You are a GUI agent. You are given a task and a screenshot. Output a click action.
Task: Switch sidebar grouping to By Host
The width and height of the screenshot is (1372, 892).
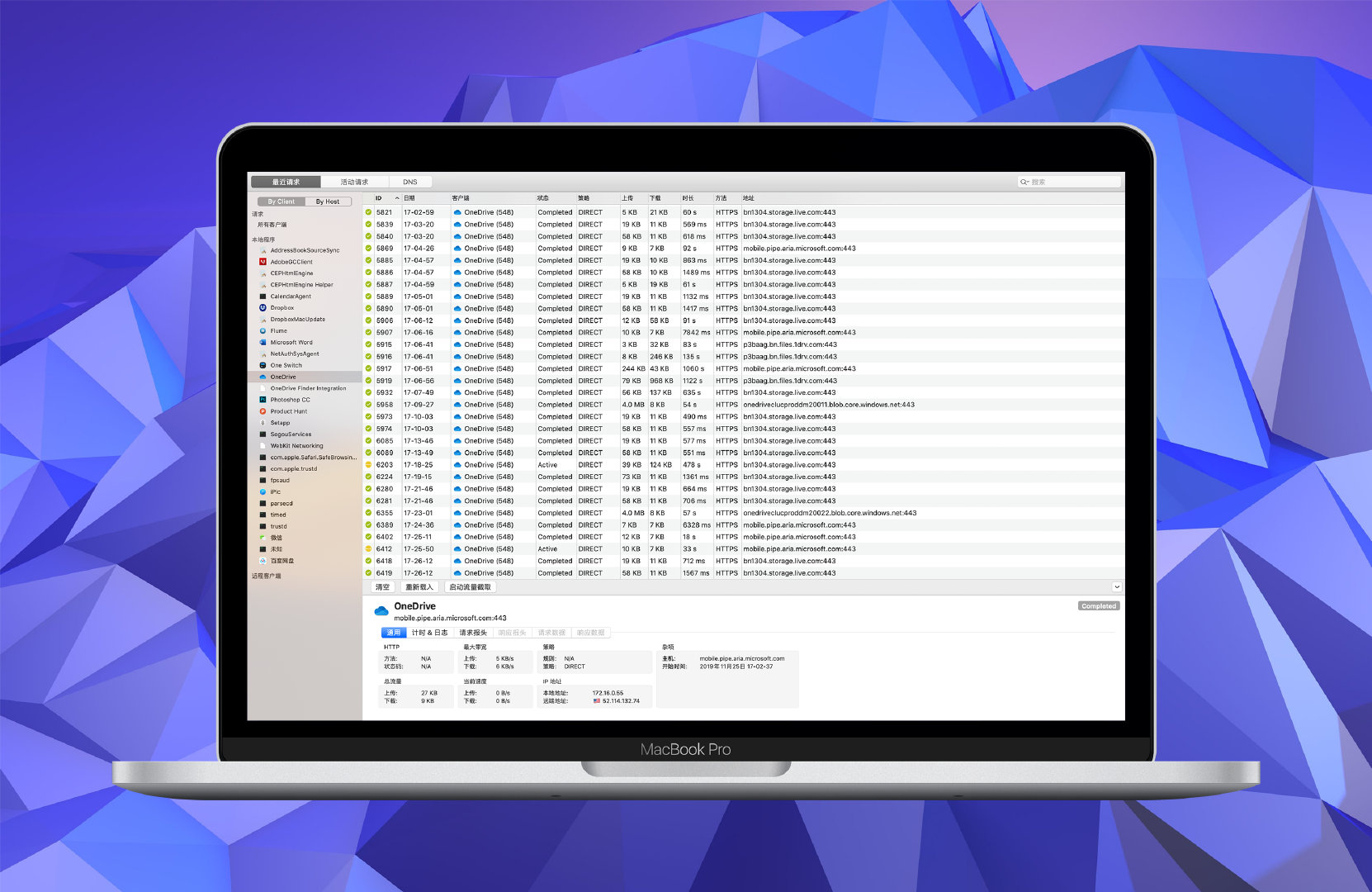328,202
